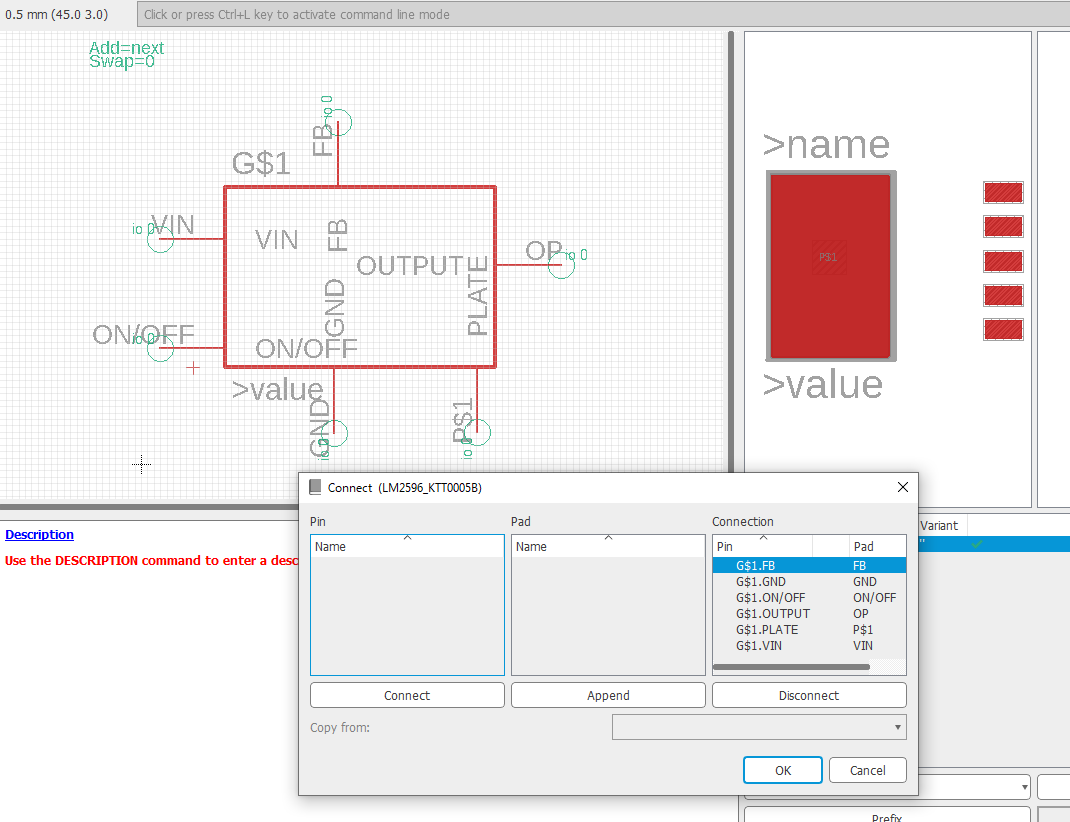Click the large P$1 pad in package preview
This screenshot has width=1070, height=822.
tap(829, 265)
